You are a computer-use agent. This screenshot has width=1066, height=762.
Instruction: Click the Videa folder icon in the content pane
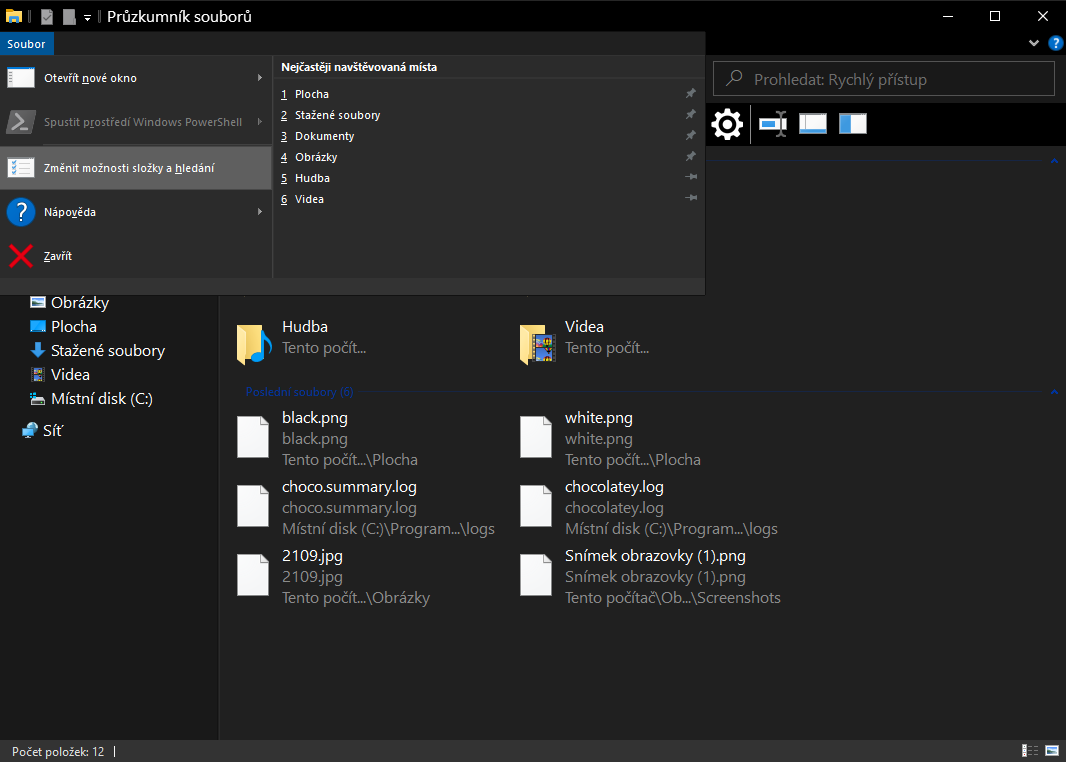click(x=538, y=341)
